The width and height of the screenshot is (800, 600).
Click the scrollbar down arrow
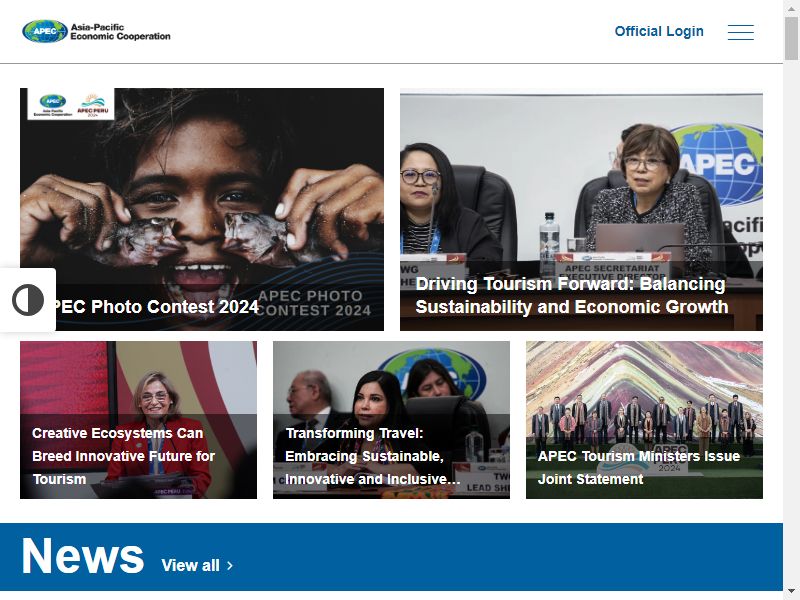point(791,592)
